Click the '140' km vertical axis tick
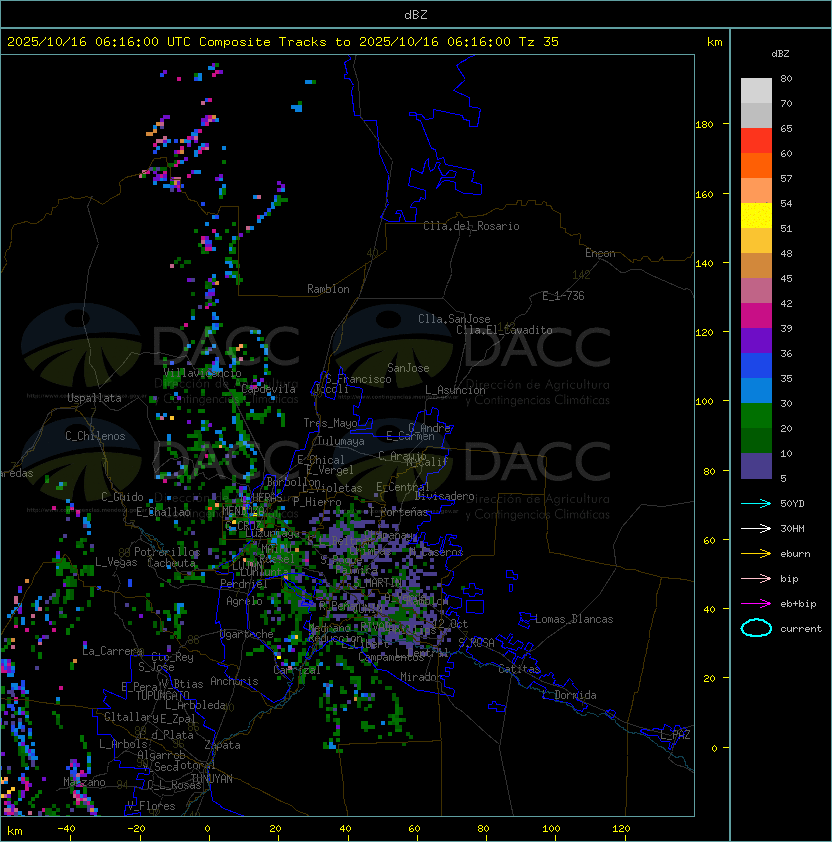Viewport: 832px width, 842px height. pyautogui.click(x=704, y=264)
